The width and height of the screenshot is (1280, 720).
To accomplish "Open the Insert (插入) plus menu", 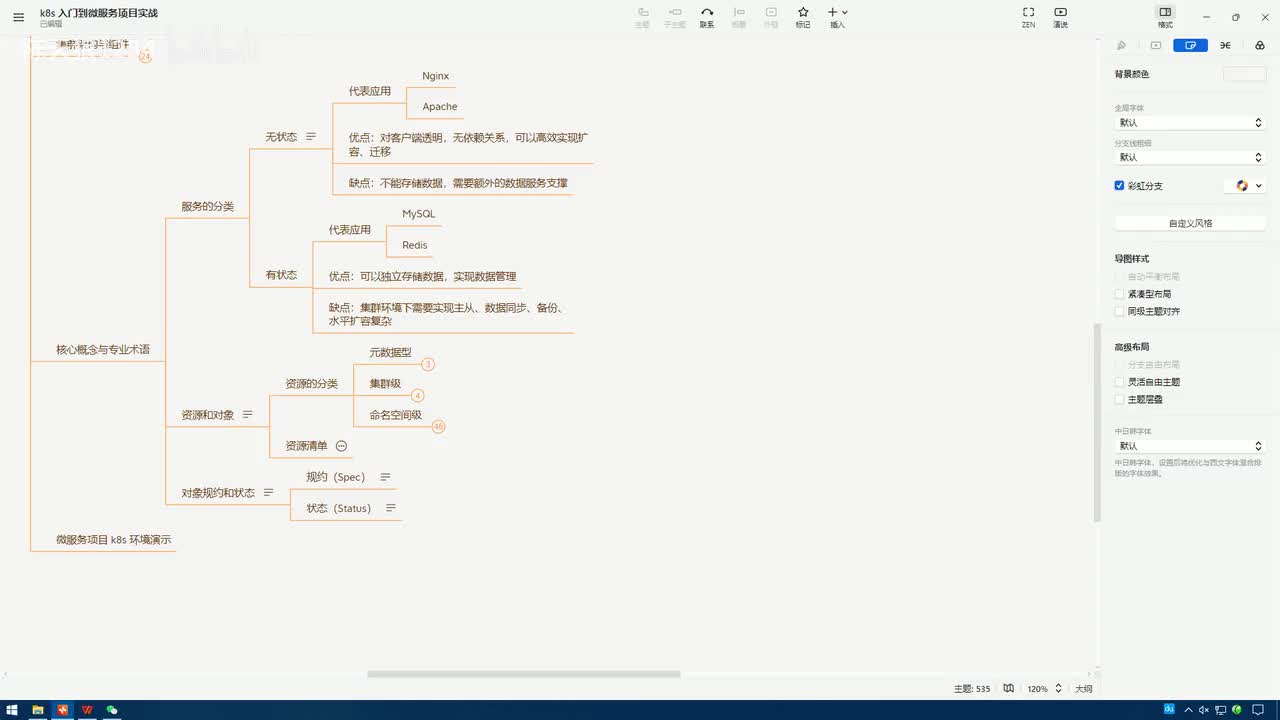I will pyautogui.click(x=838, y=17).
